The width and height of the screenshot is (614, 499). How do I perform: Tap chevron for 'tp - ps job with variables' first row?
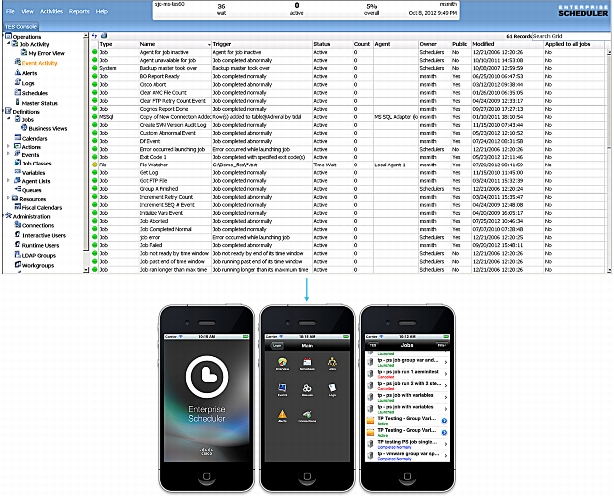point(446,397)
